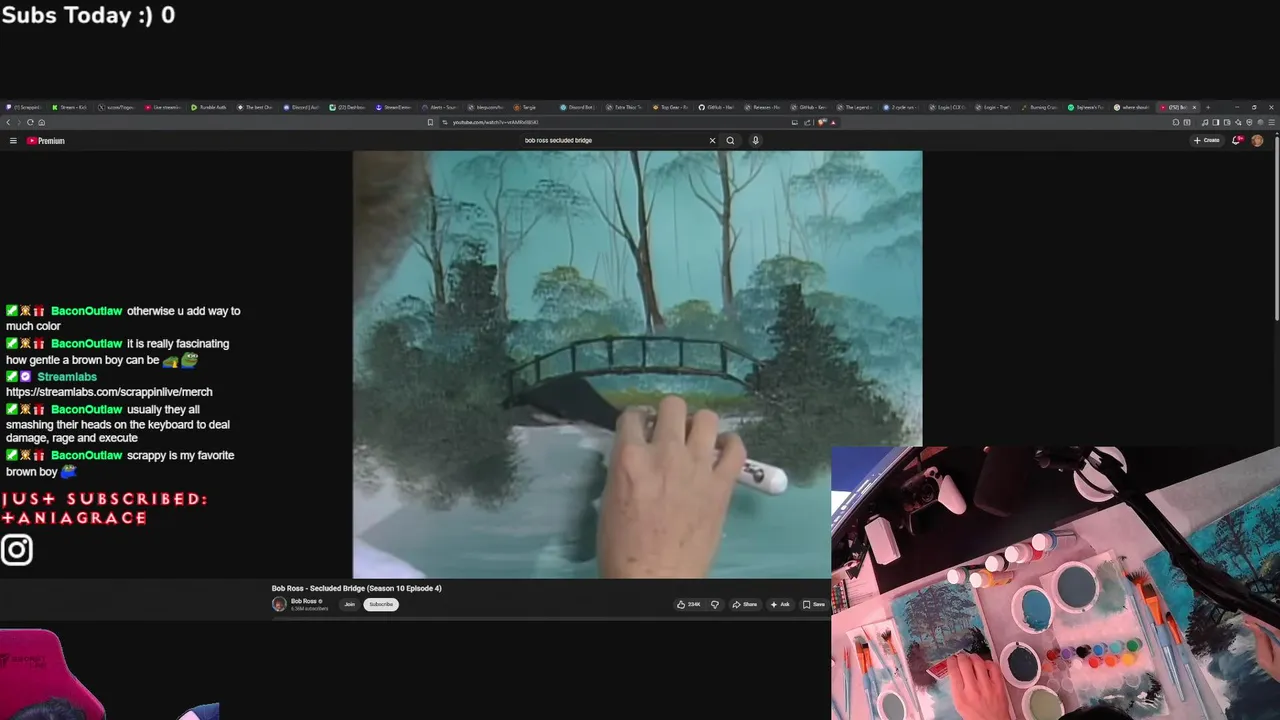1280x720 pixels.
Task: Click the Bob Ross video player
Action: click(x=637, y=364)
